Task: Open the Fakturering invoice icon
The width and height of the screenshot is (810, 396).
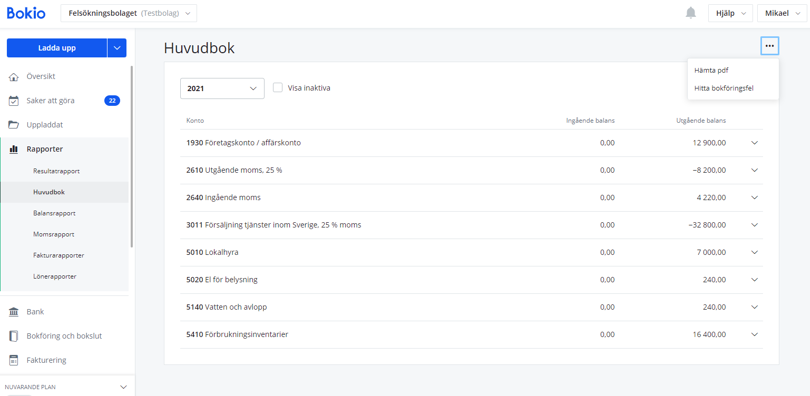Action: tap(14, 360)
